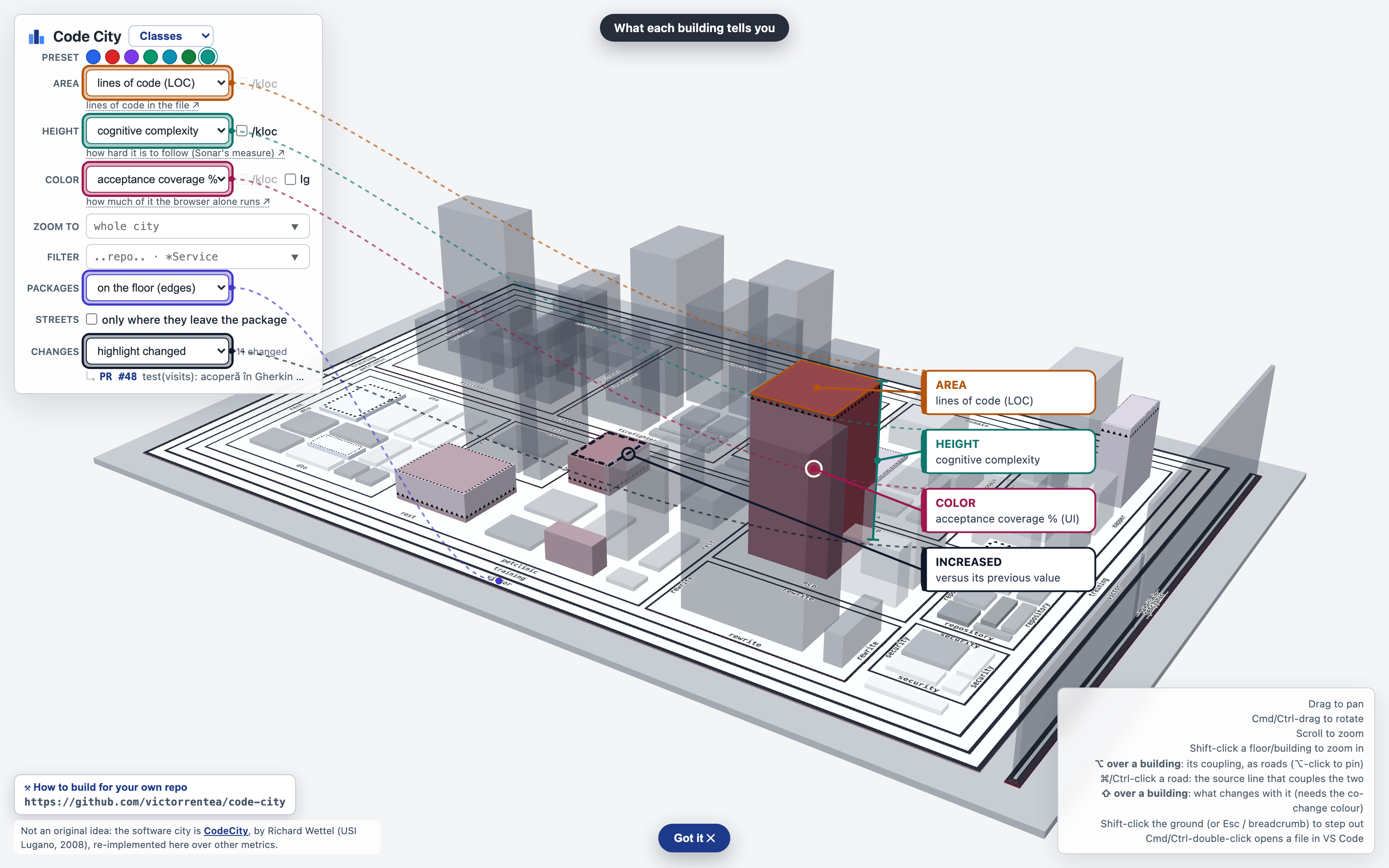This screenshot has width=1389, height=868.
Task: Click 'Cmd/Ctrl-double-click opens a file in VS Code' hint
Action: 1254,838
